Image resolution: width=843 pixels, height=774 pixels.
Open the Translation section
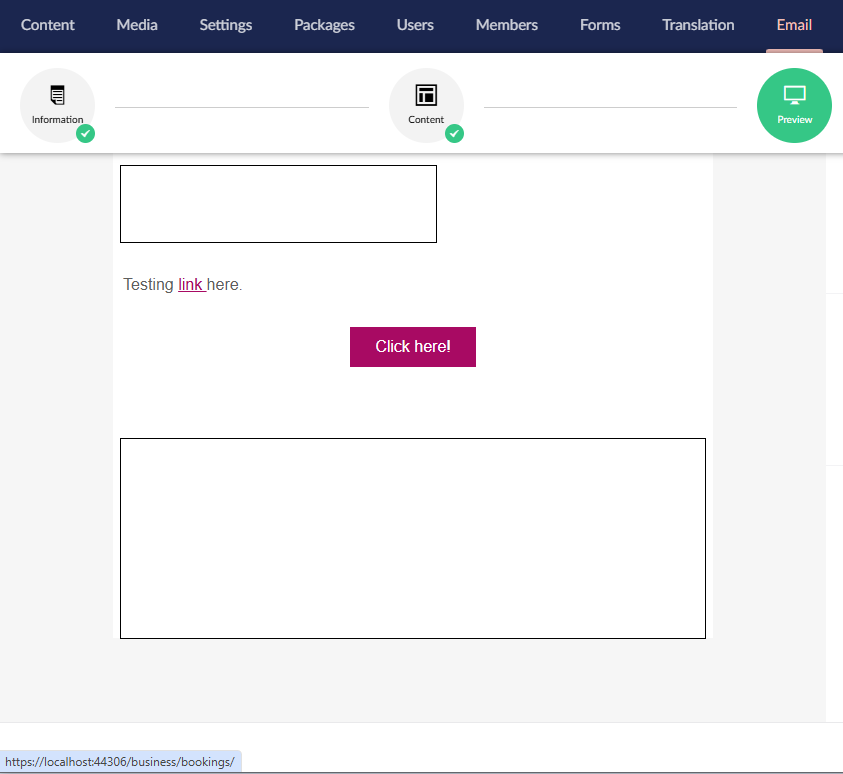point(698,25)
